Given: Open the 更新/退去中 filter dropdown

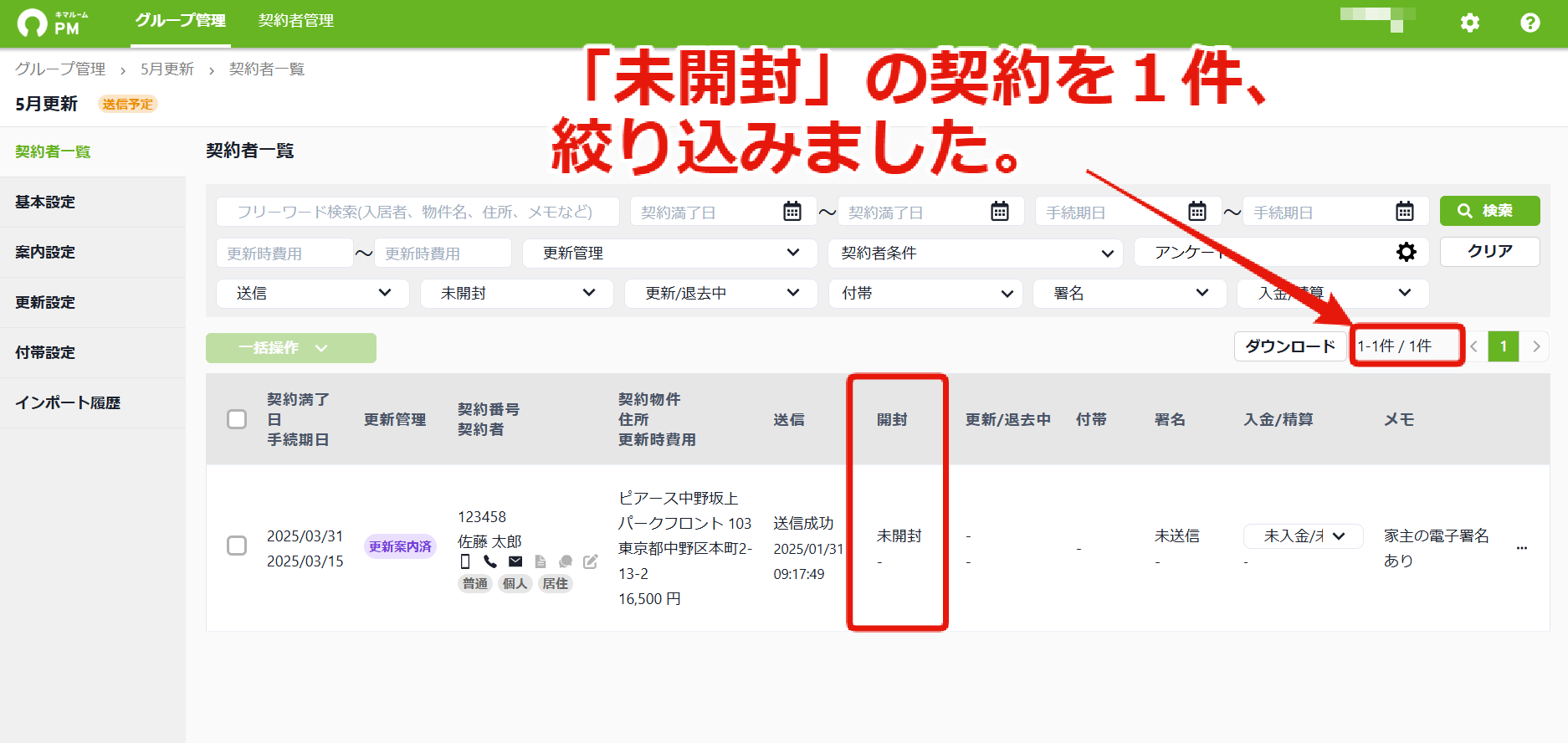Looking at the screenshot, I should [x=721, y=293].
